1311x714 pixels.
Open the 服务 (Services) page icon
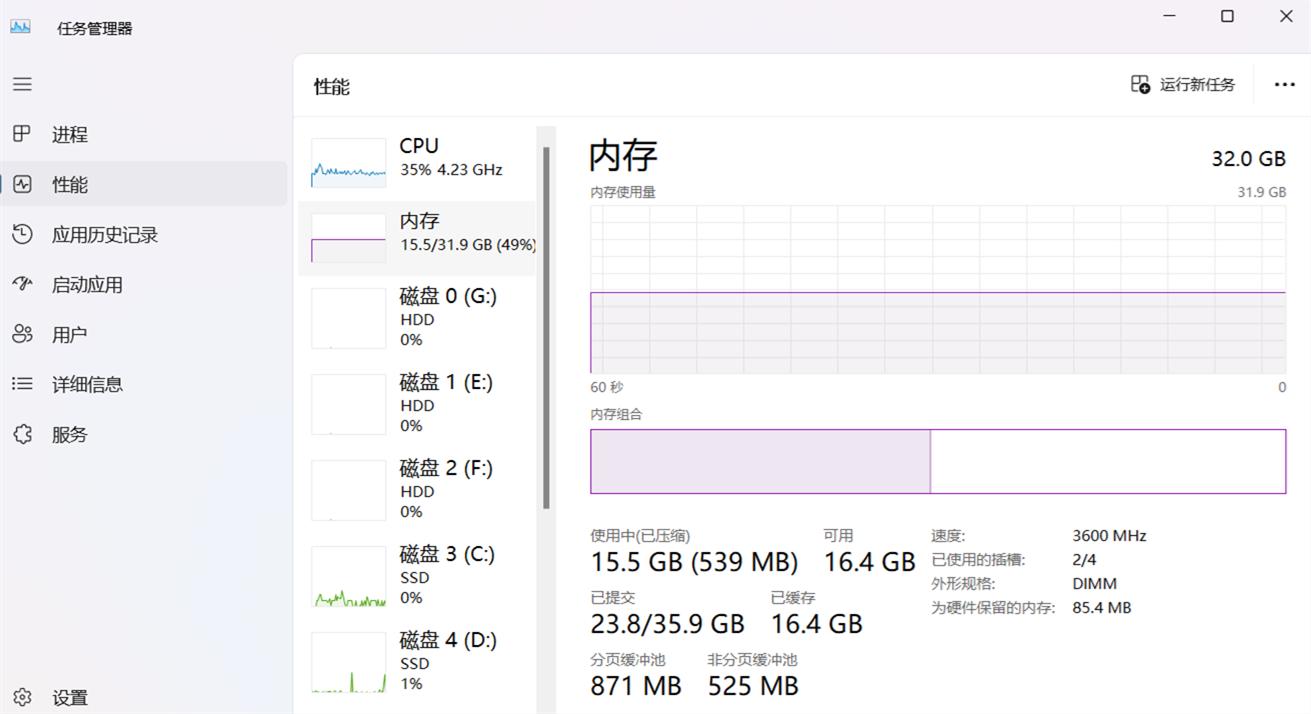point(22,434)
